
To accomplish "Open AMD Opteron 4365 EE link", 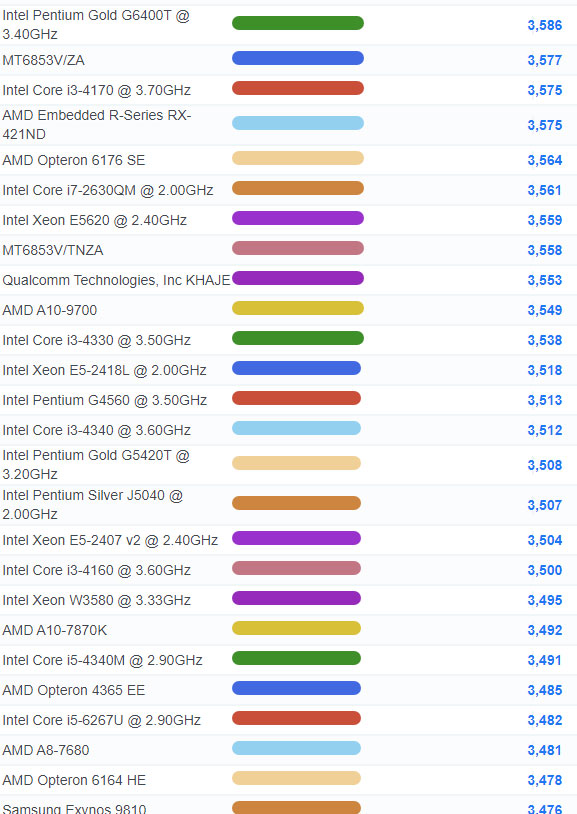I will tap(74, 691).
